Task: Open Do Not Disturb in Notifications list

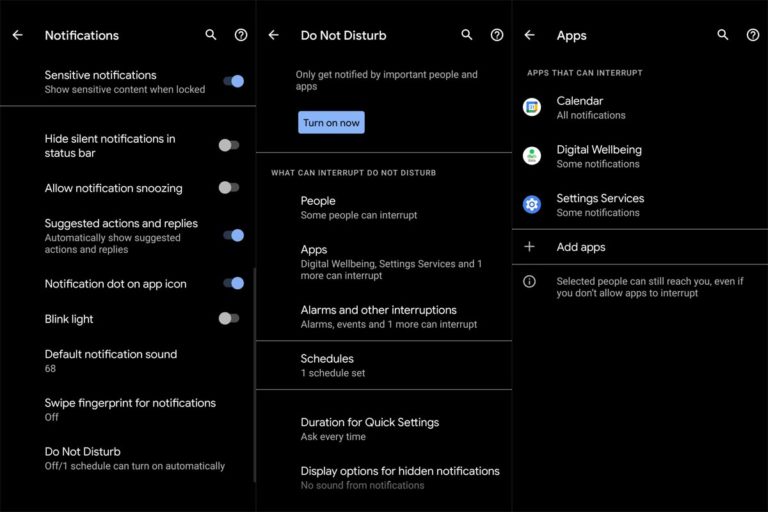Action: click(x=127, y=458)
